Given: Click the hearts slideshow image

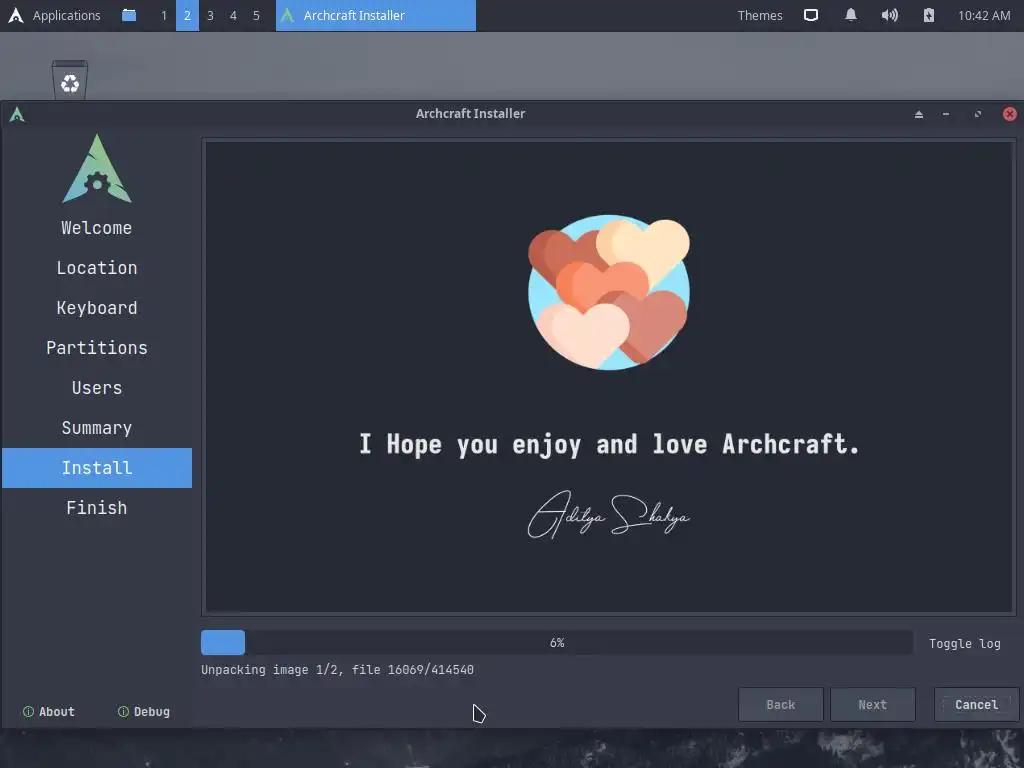Looking at the screenshot, I should 609,292.
